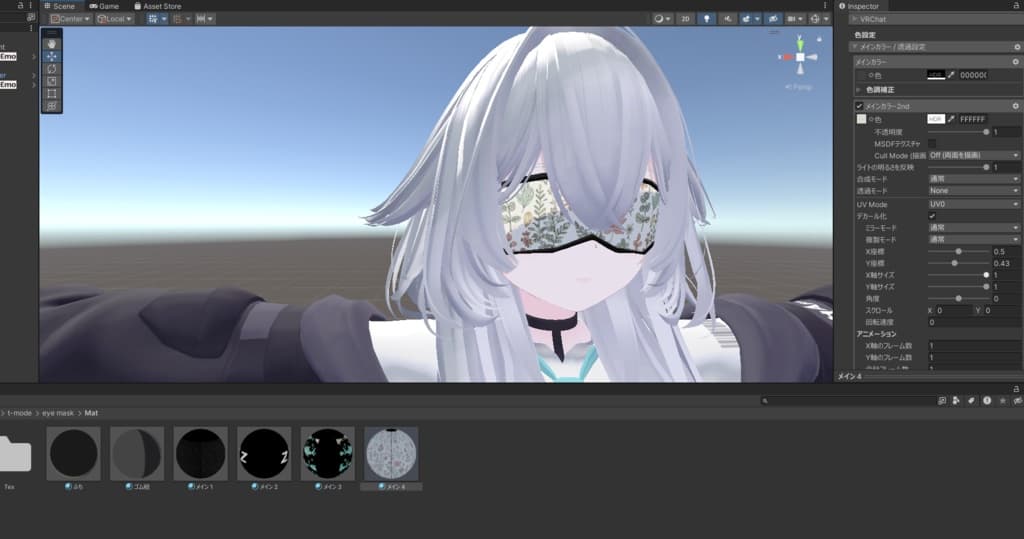Select the Move tool in scene toolbar

tap(52, 57)
